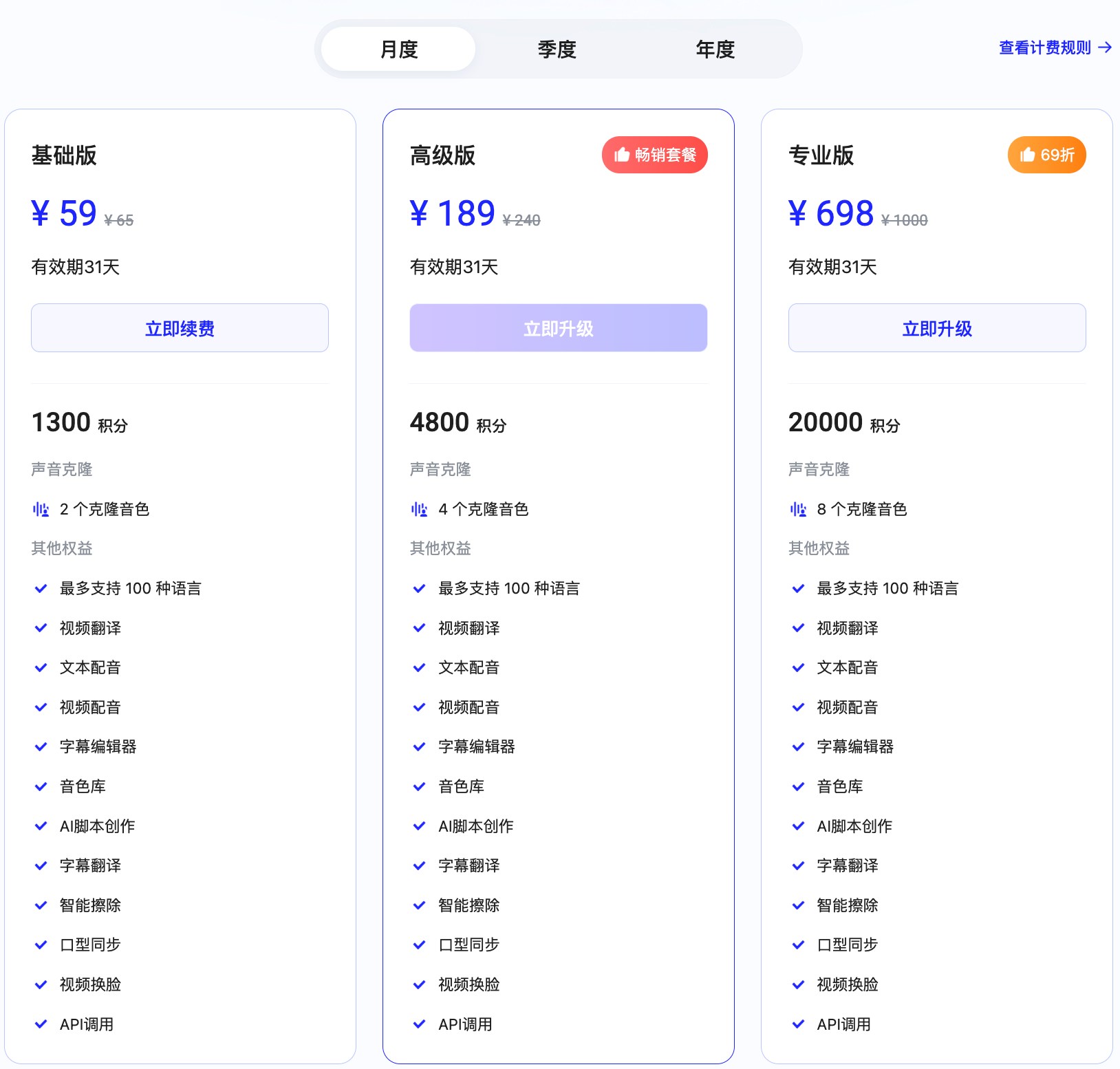Switch to the 季度 billing tab
1120x1069 pixels.
[557, 49]
